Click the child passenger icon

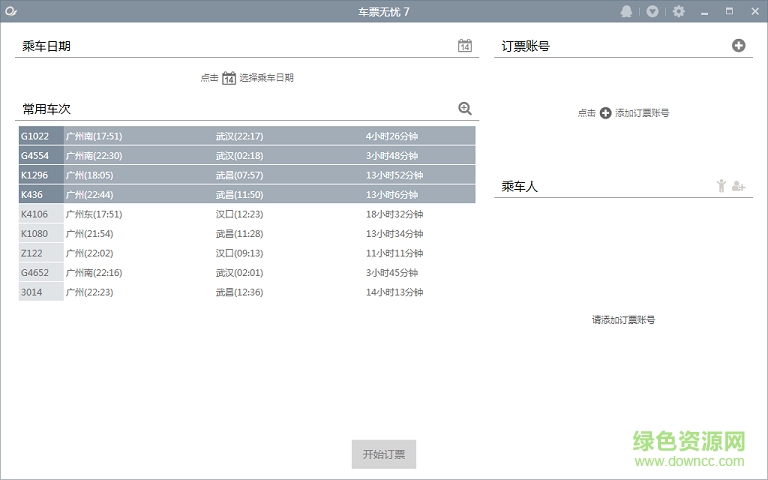coord(721,186)
